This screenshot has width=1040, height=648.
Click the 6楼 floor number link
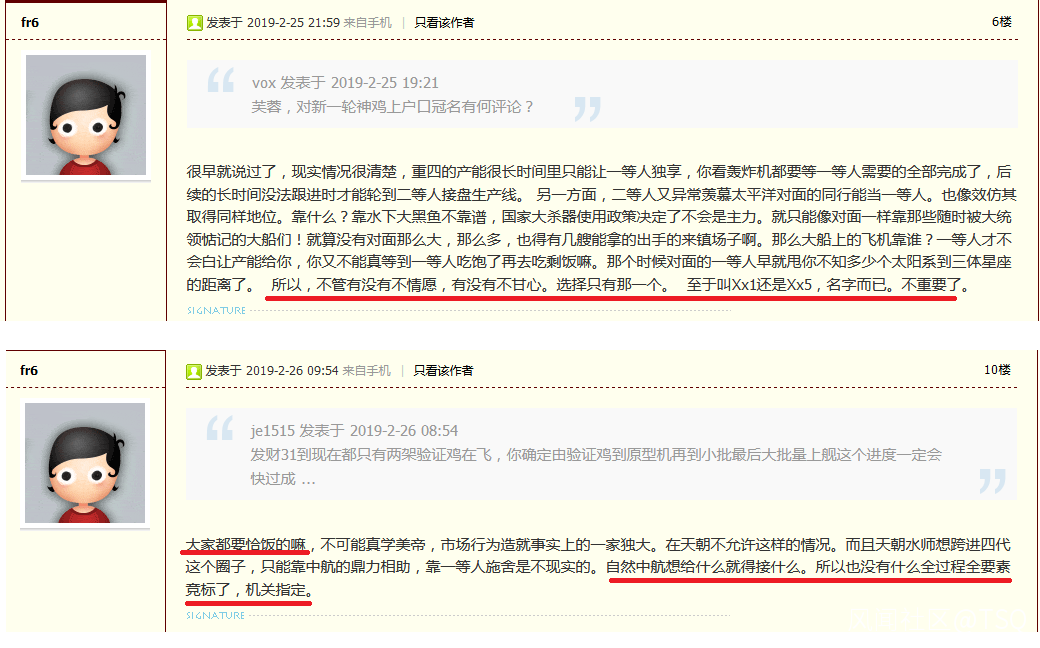pyautogui.click(x=1002, y=22)
